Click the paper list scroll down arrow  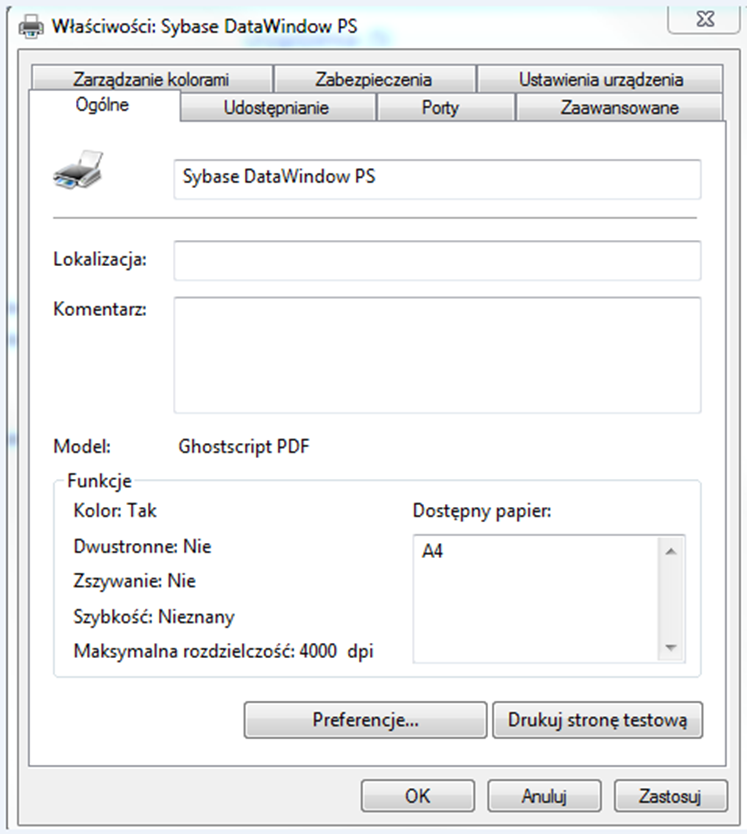(x=671, y=647)
